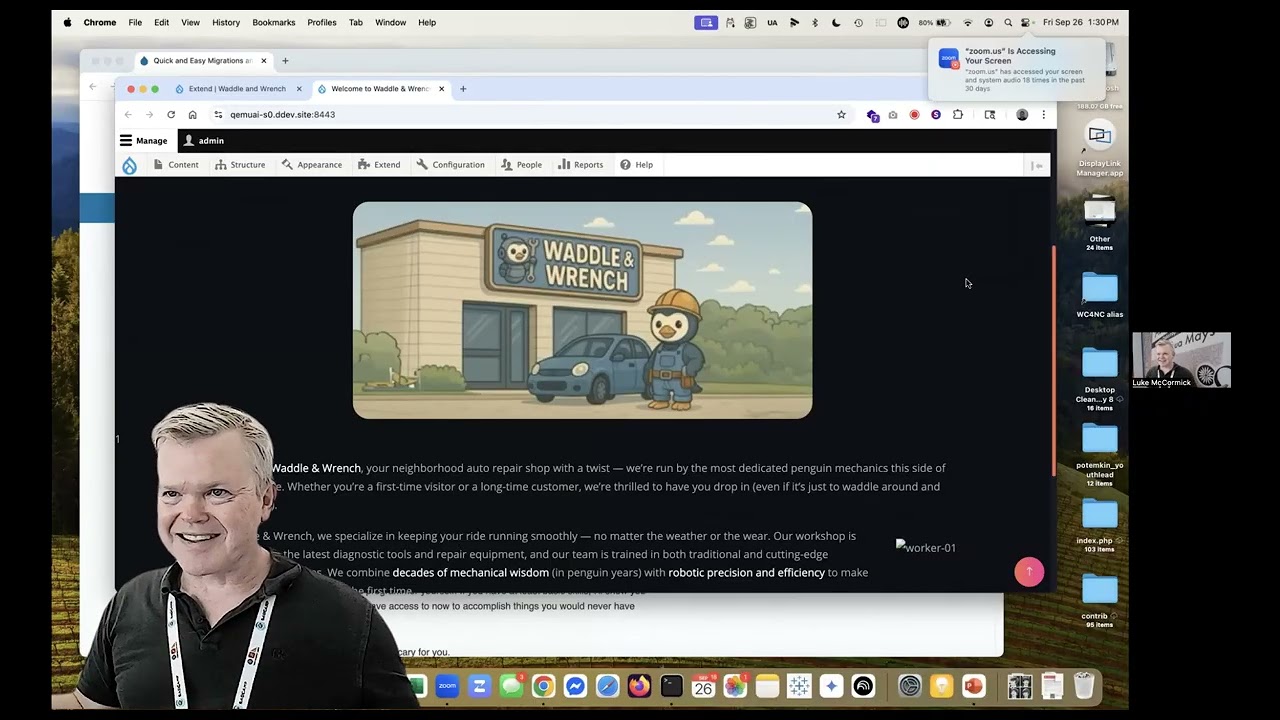
Task: Switch to the Welcome to Waddle & Wrench tab
Action: click(x=380, y=89)
